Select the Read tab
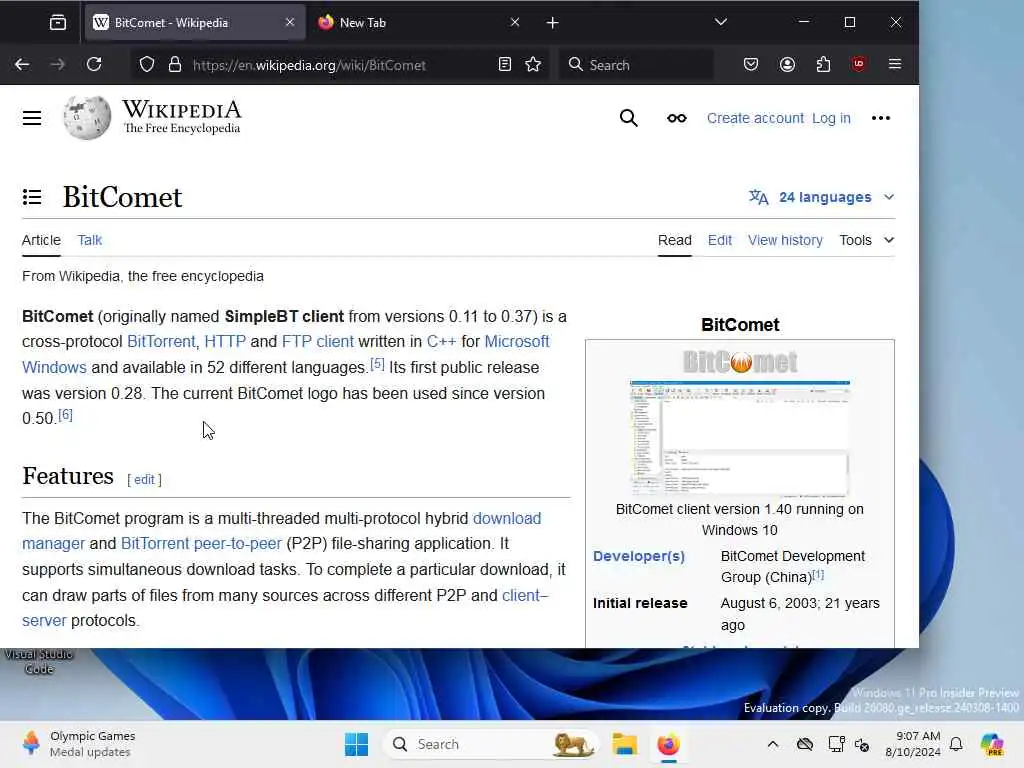Image resolution: width=1024 pixels, height=768 pixels. click(x=675, y=240)
